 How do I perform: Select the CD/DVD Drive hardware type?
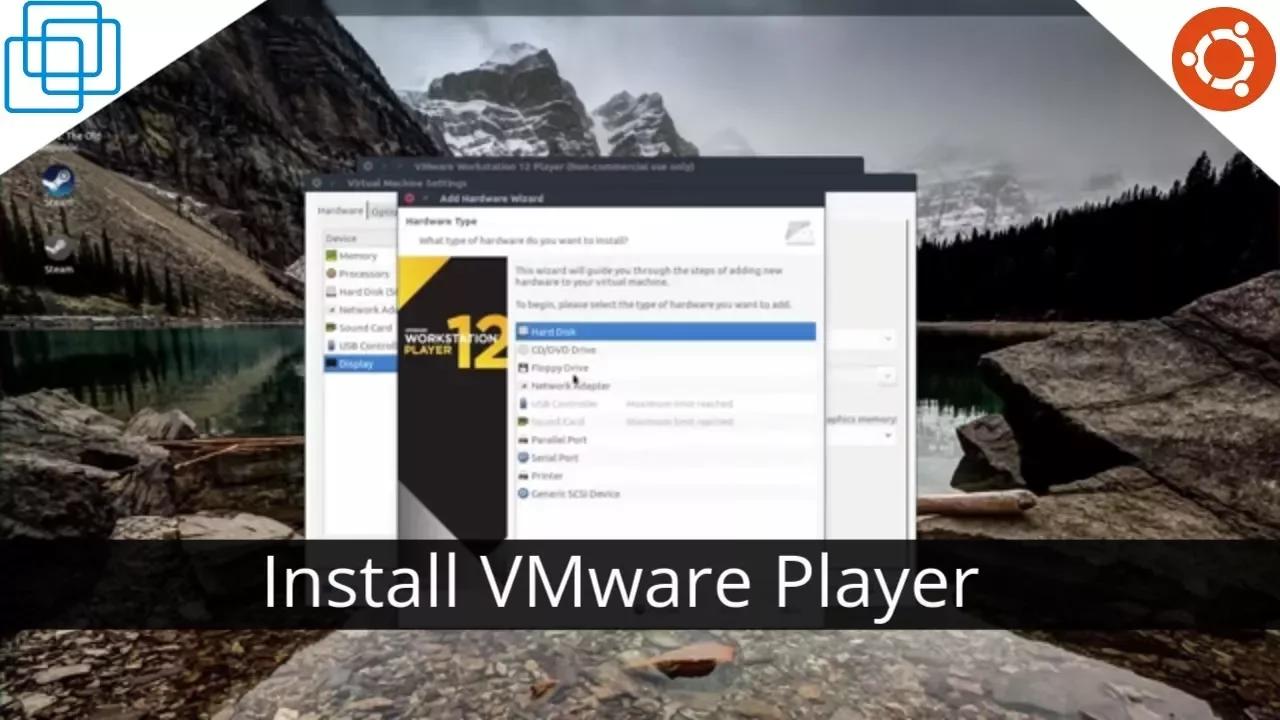pos(560,349)
